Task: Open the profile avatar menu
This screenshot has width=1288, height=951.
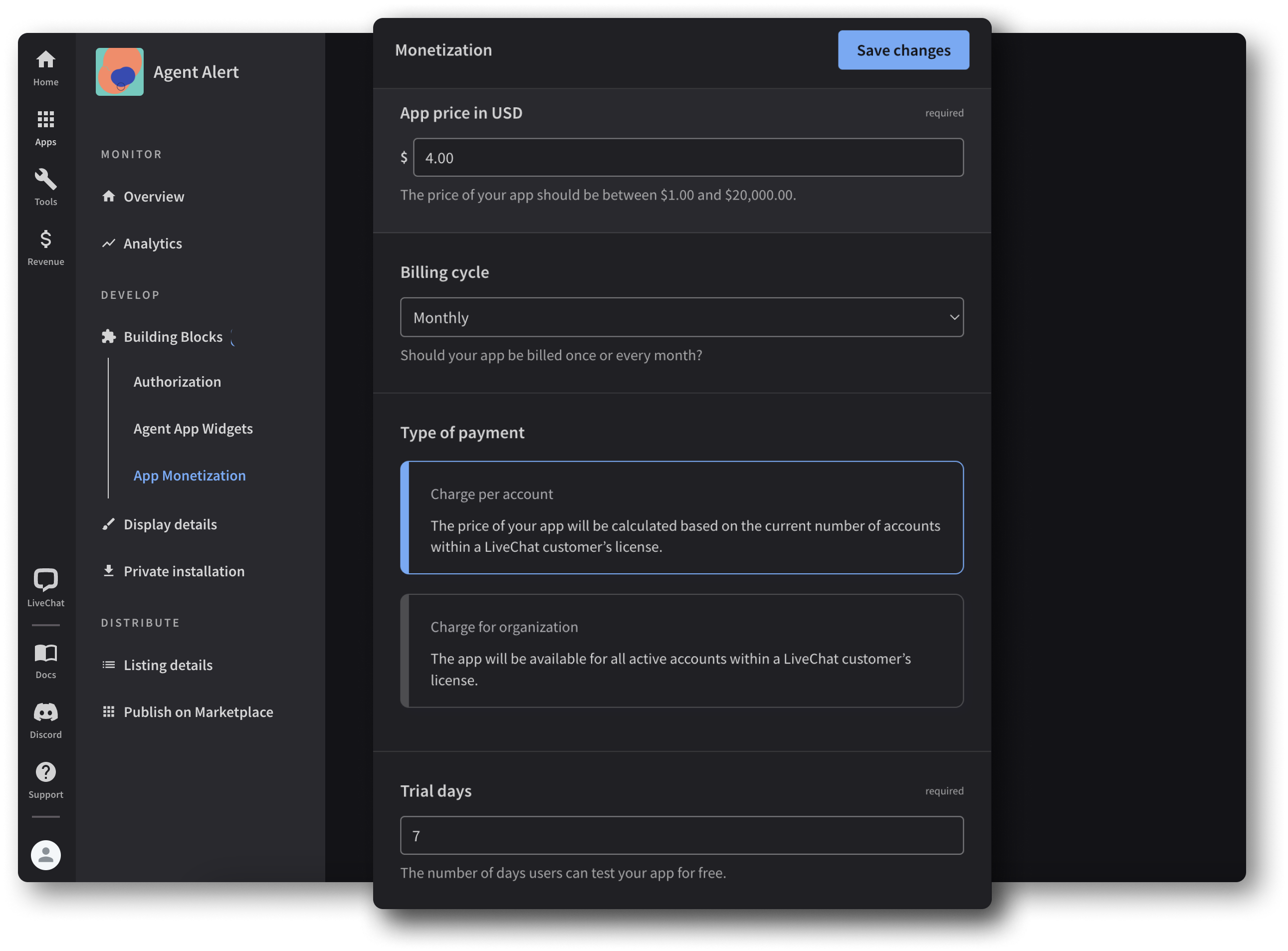Action: click(x=45, y=855)
